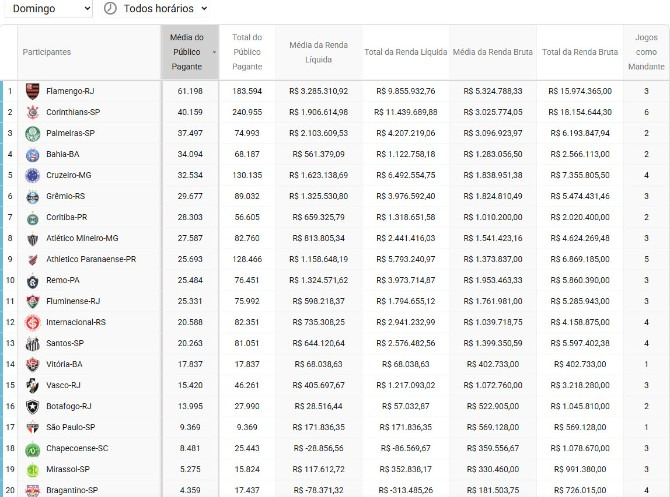Click the Vasco-RJ crest icon
Viewport: 670px width, 497px height.
[32, 385]
